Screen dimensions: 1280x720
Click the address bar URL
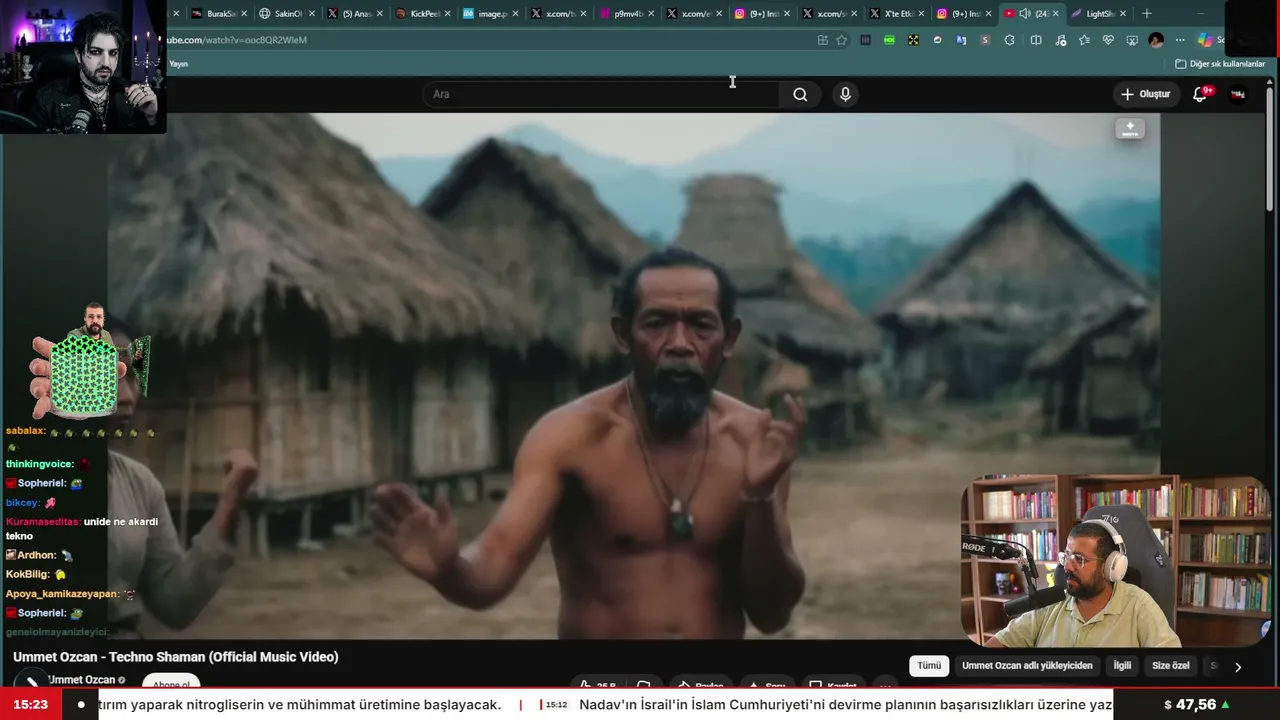[236, 40]
